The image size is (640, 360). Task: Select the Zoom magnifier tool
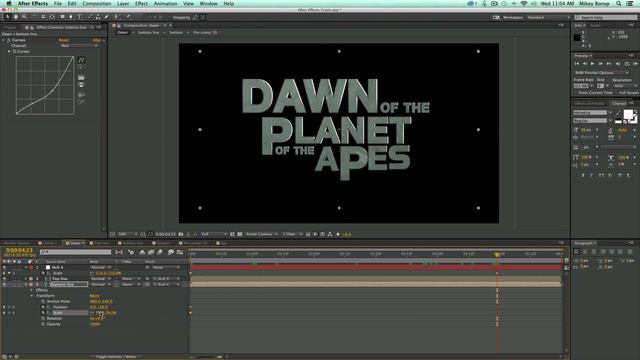click(x=24, y=17)
